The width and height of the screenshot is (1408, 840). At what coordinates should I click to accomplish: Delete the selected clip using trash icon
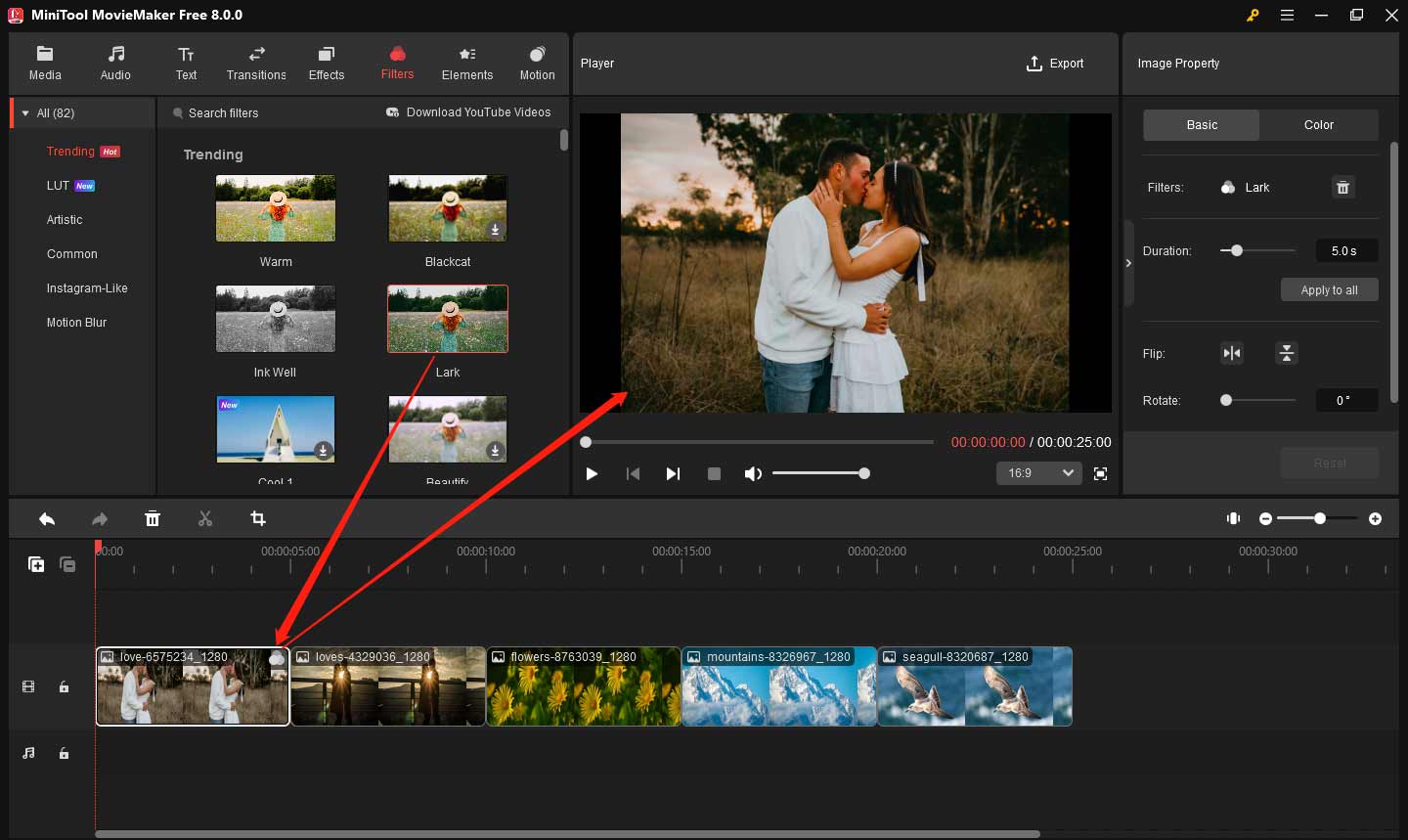pyautogui.click(x=153, y=518)
